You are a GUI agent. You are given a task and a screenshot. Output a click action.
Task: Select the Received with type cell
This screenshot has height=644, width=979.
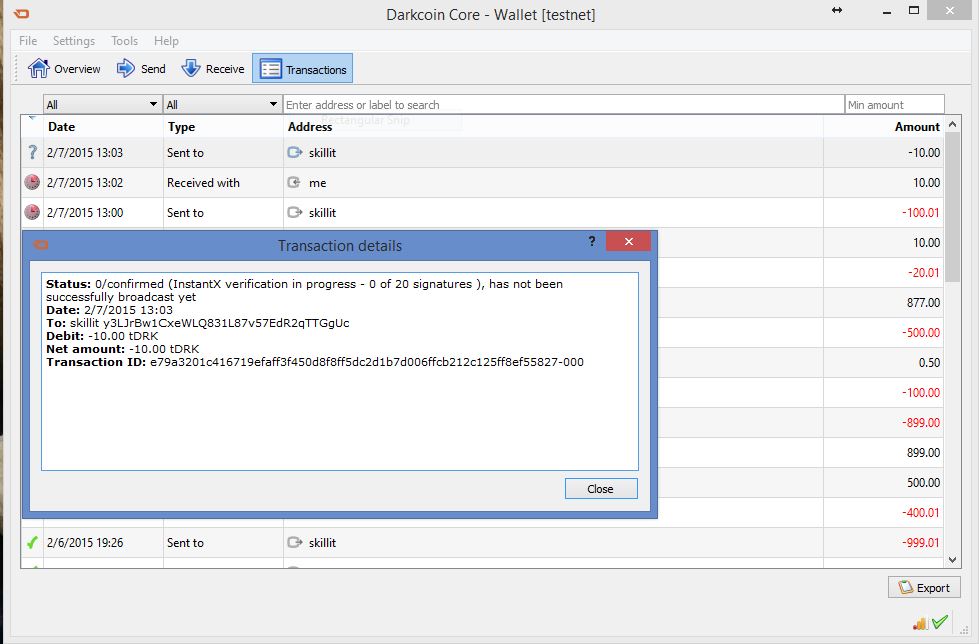[x=223, y=182]
